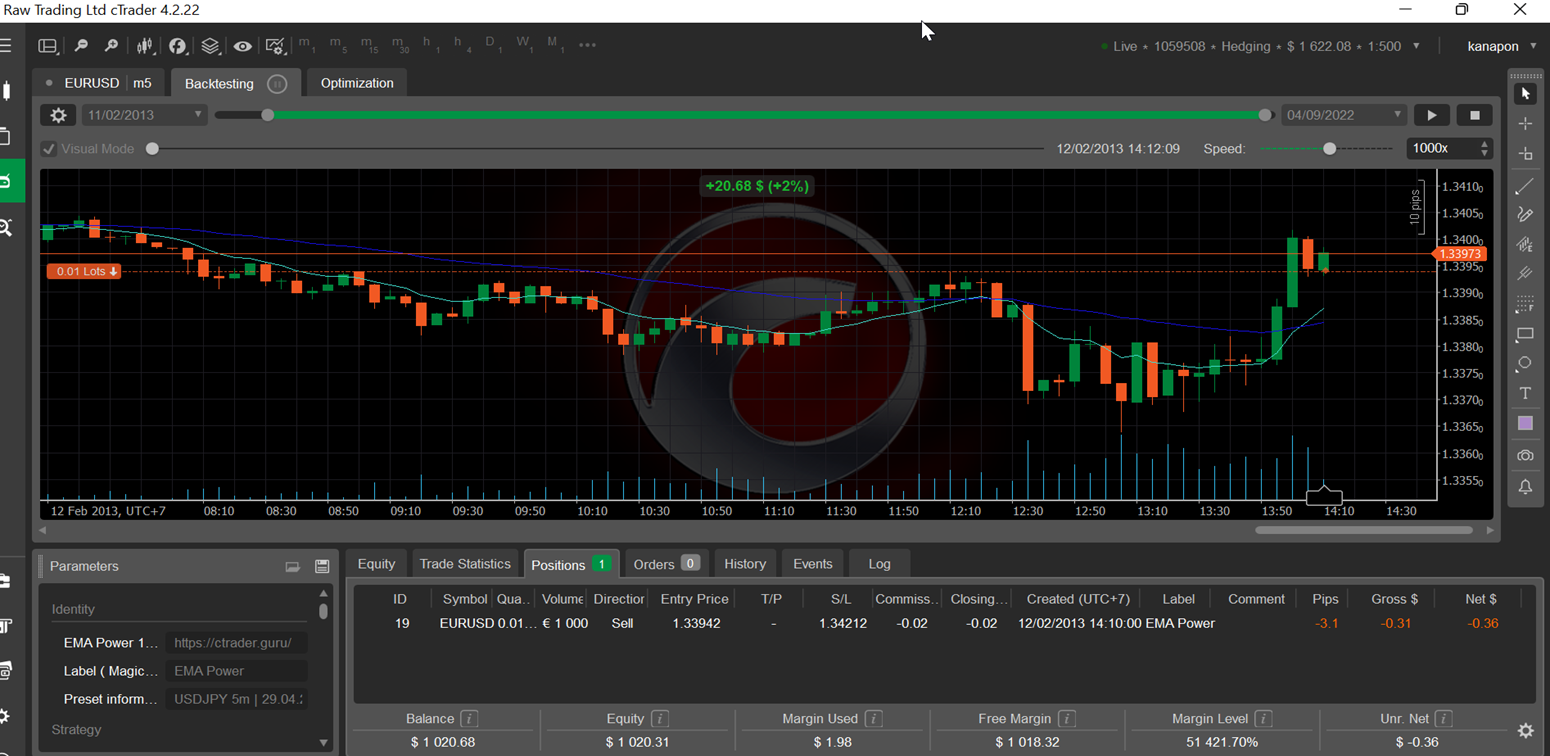Screen dimensions: 1550x756
Task: Select the pencil freehand drawing tool
Action: coord(1525,214)
